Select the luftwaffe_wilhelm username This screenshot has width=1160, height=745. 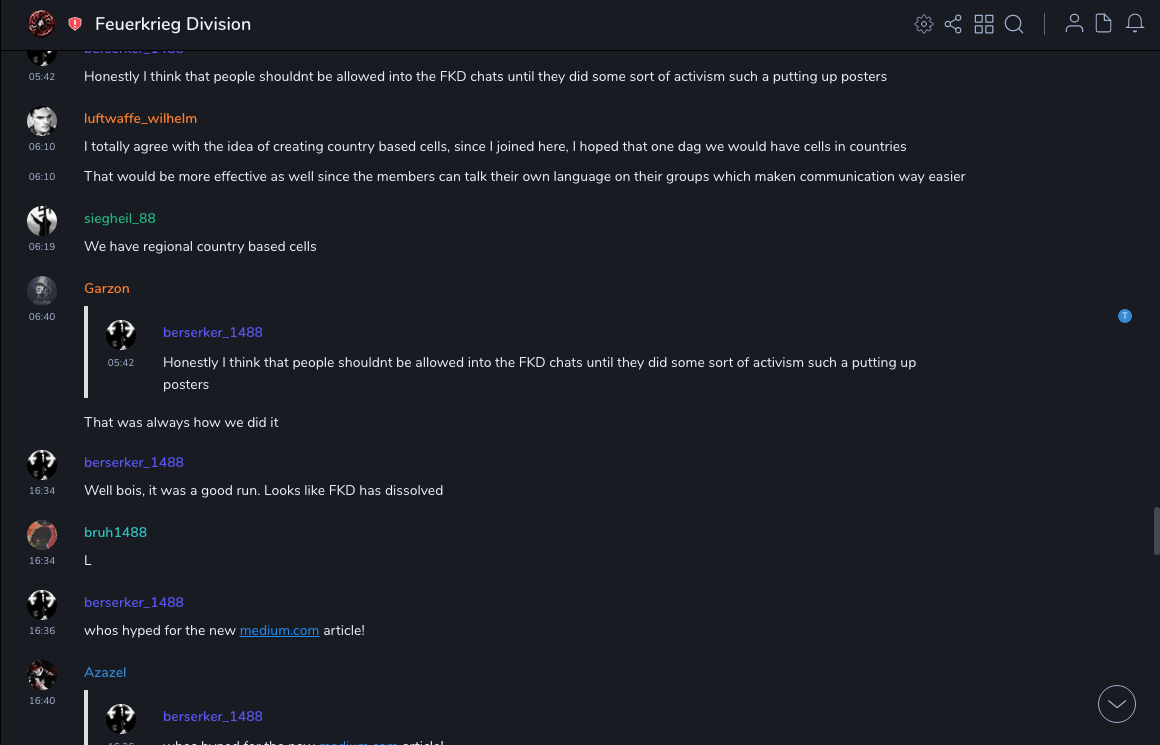[x=140, y=118]
